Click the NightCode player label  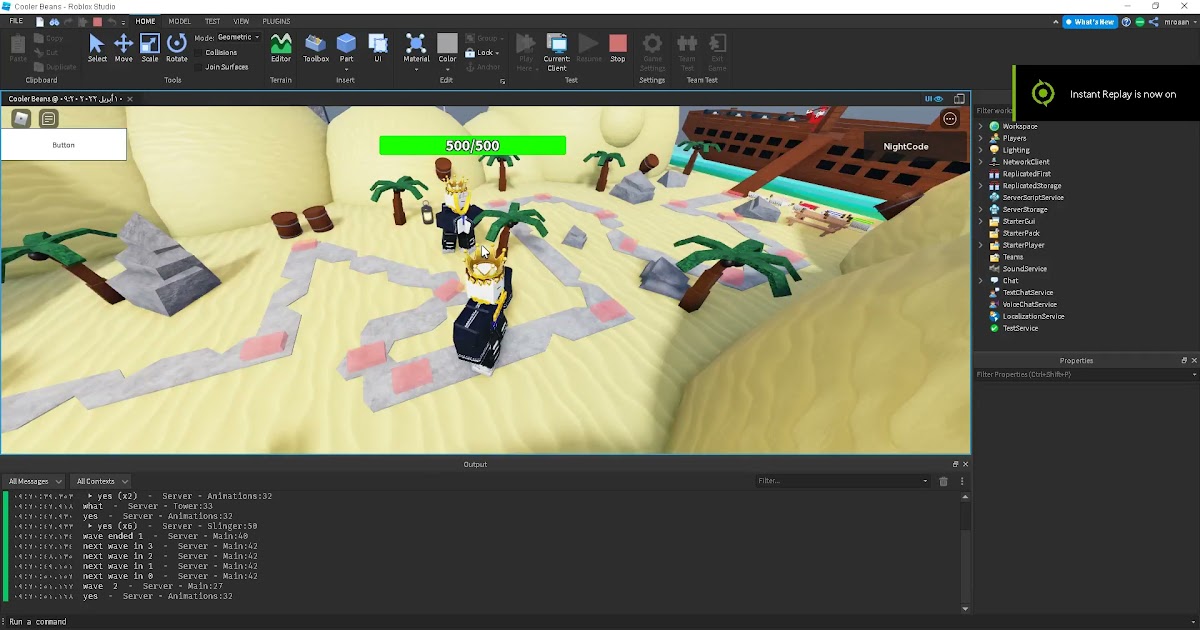tap(906, 146)
